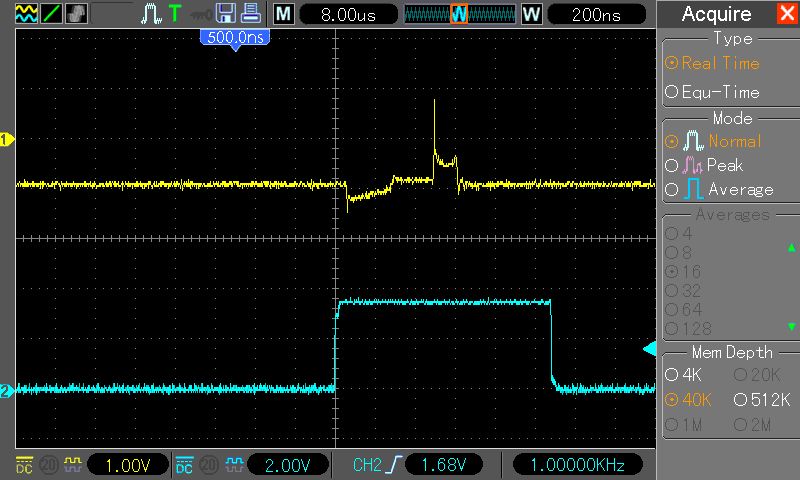Screen dimensions: 800x480
Task: Click the CH2 DC coupling icon
Action: (x=185, y=465)
